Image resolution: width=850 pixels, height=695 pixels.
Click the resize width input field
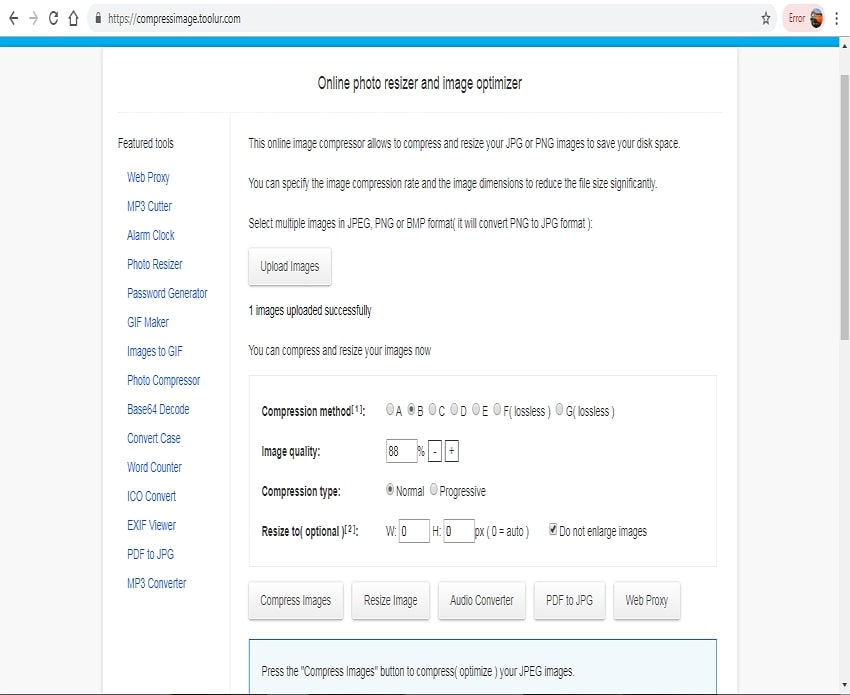(x=414, y=532)
